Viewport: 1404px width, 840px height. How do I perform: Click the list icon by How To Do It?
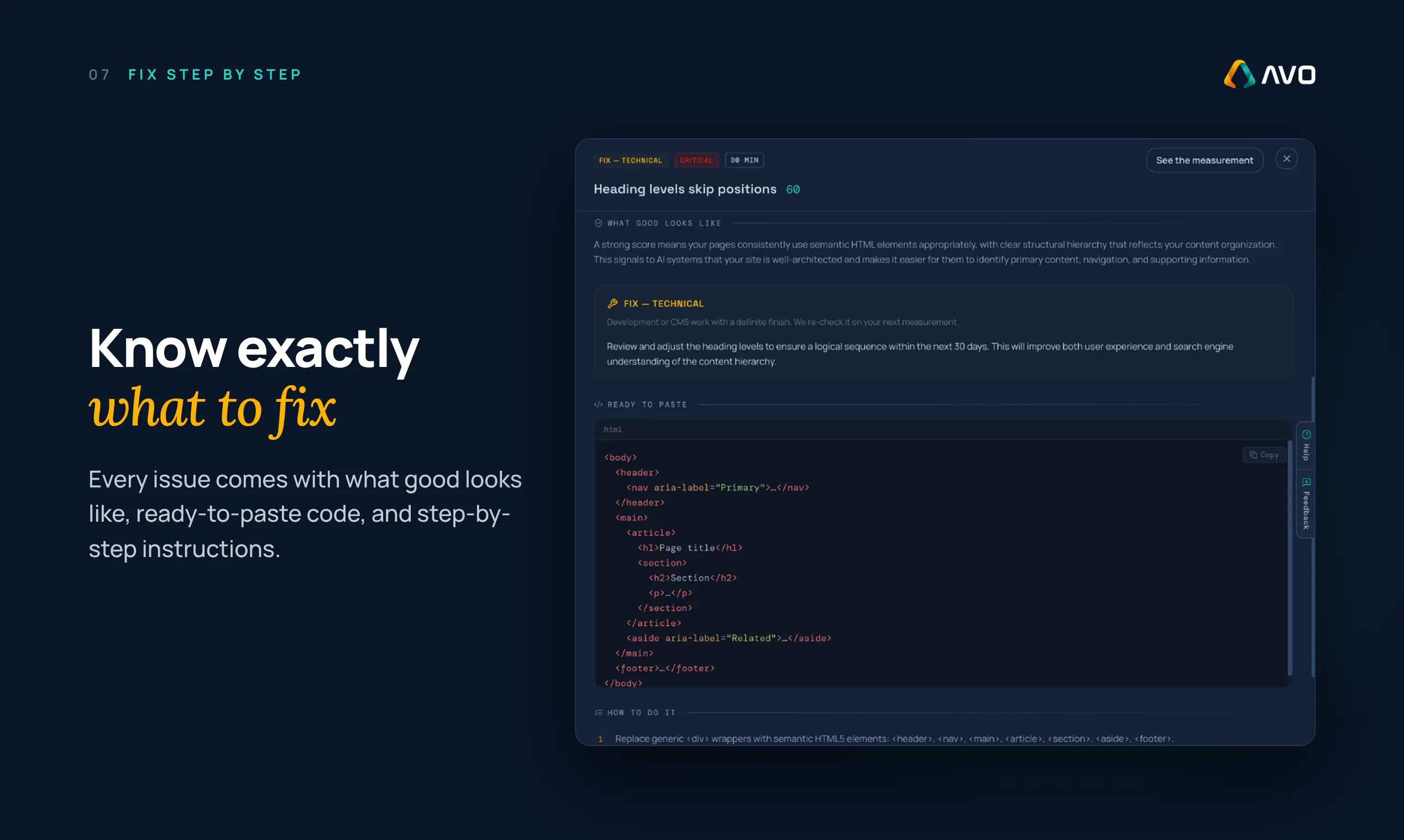coord(598,712)
